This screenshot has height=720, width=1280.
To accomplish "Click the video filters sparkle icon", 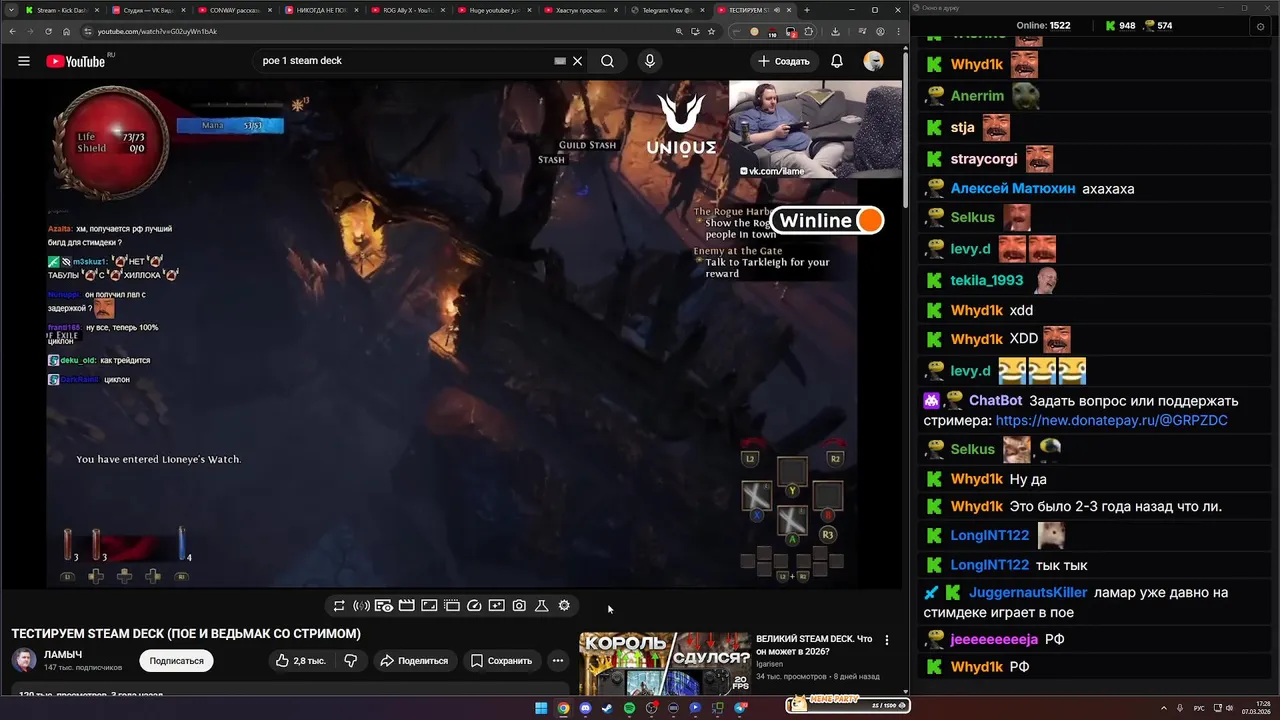I will coord(496,606).
